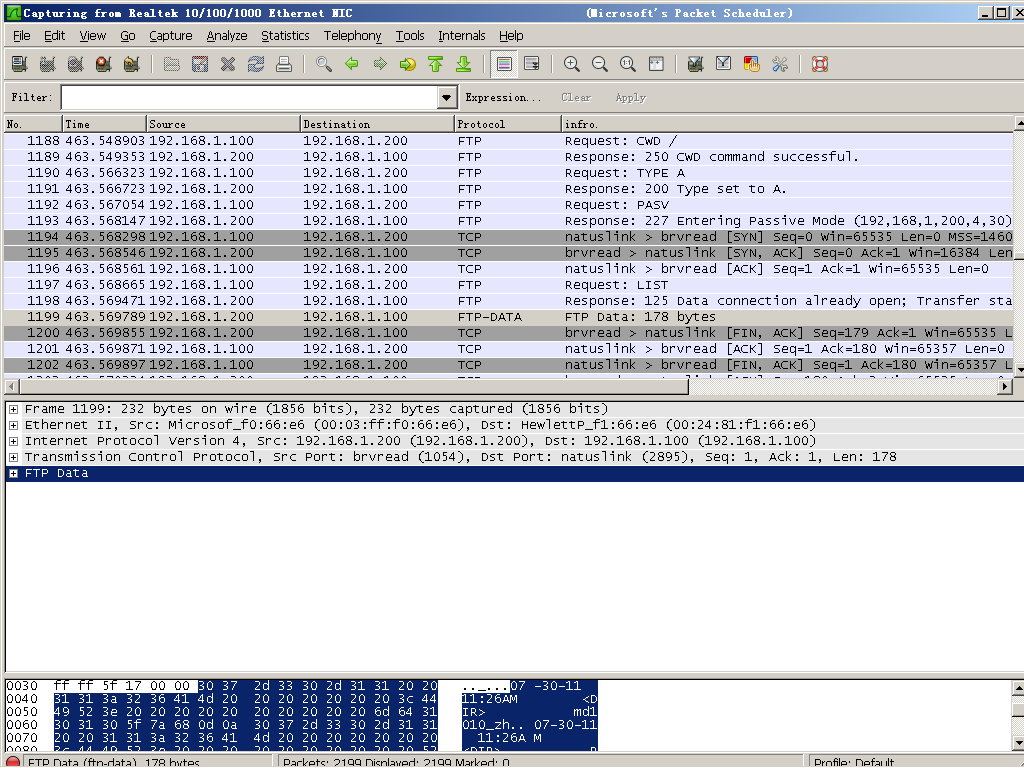Expand the Transmission Control Protocol node
Screen dimensions: 1024x768
tap(14, 457)
